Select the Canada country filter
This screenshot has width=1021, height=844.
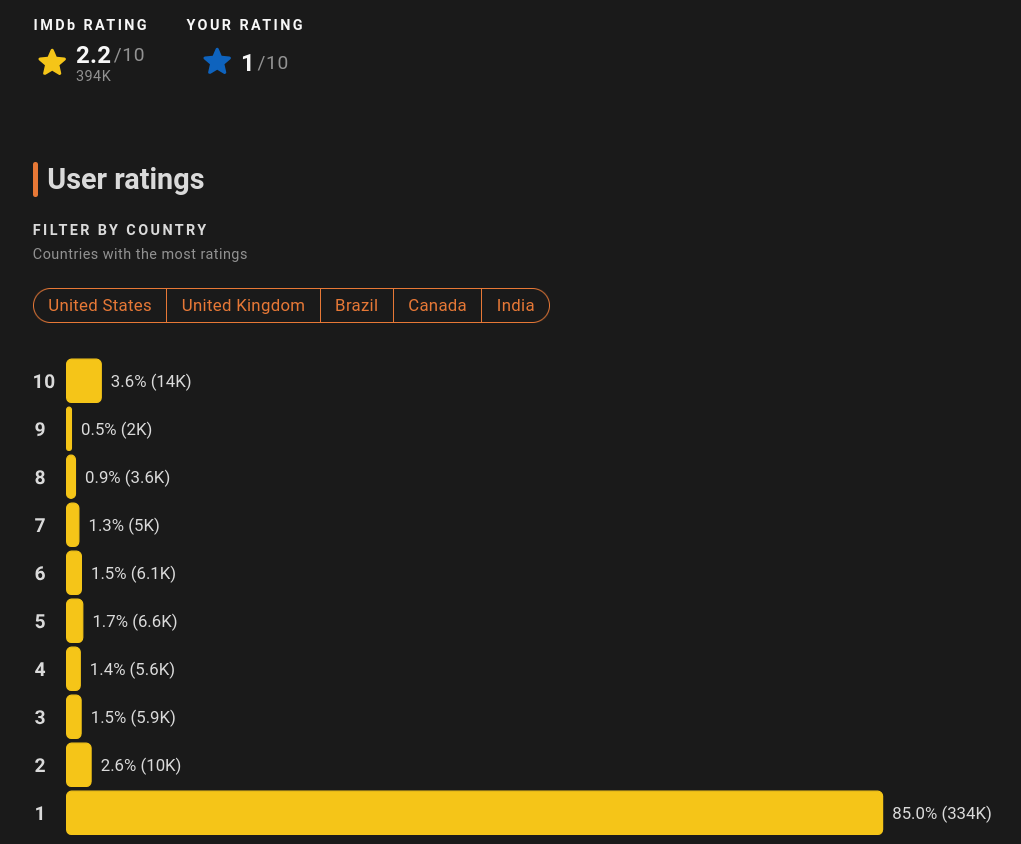pos(437,306)
